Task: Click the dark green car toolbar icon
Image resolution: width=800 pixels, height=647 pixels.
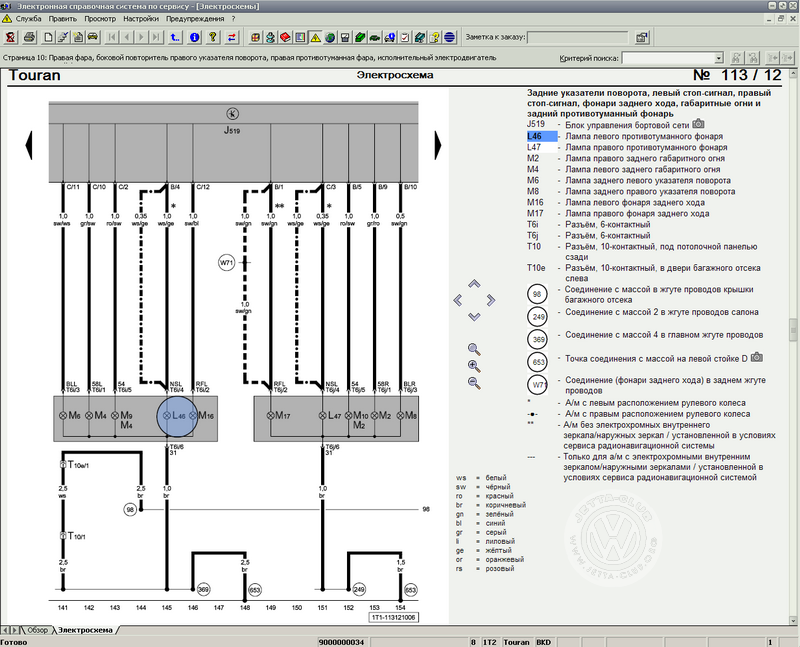Action: pyautogui.click(x=375, y=37)
